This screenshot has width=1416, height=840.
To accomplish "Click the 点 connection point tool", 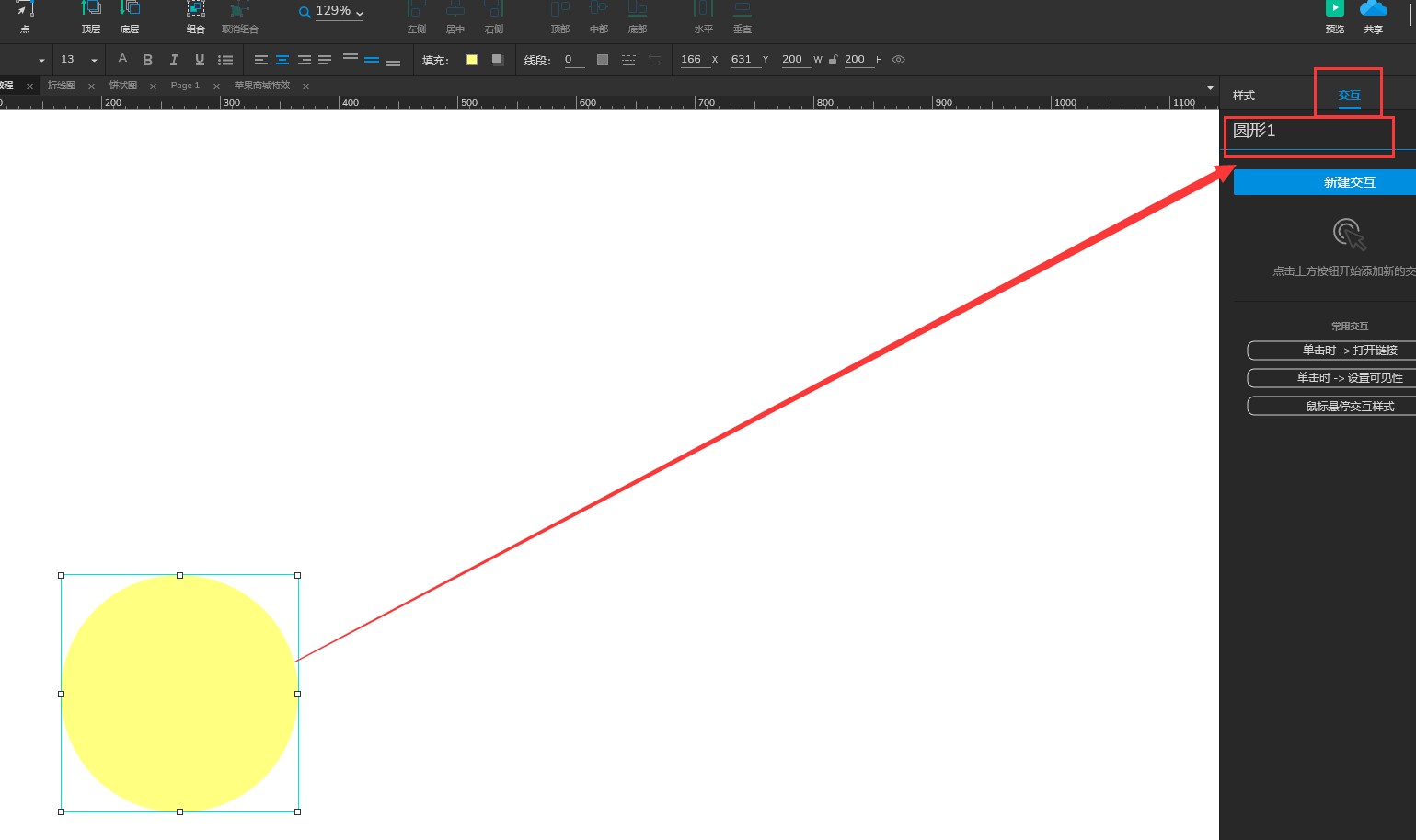I will (x=25, y=9).
